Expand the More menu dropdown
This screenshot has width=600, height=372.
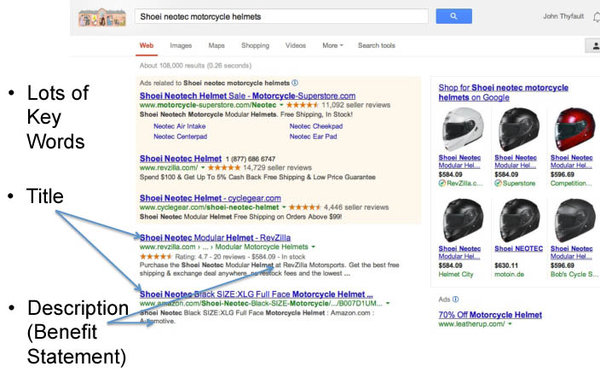coord(333,46)
